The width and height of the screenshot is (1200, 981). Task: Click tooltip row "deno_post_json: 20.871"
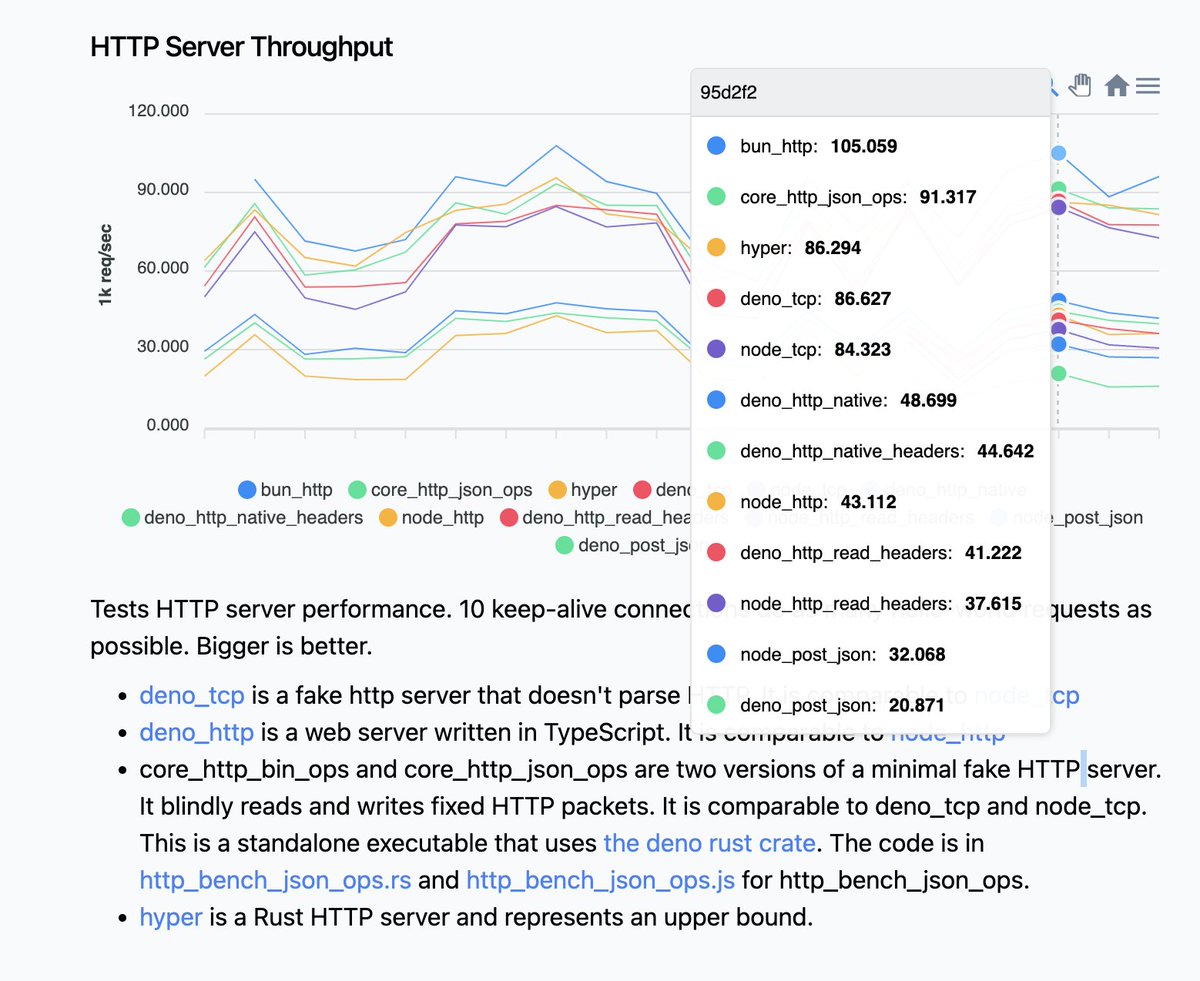[x=870, y=706]
